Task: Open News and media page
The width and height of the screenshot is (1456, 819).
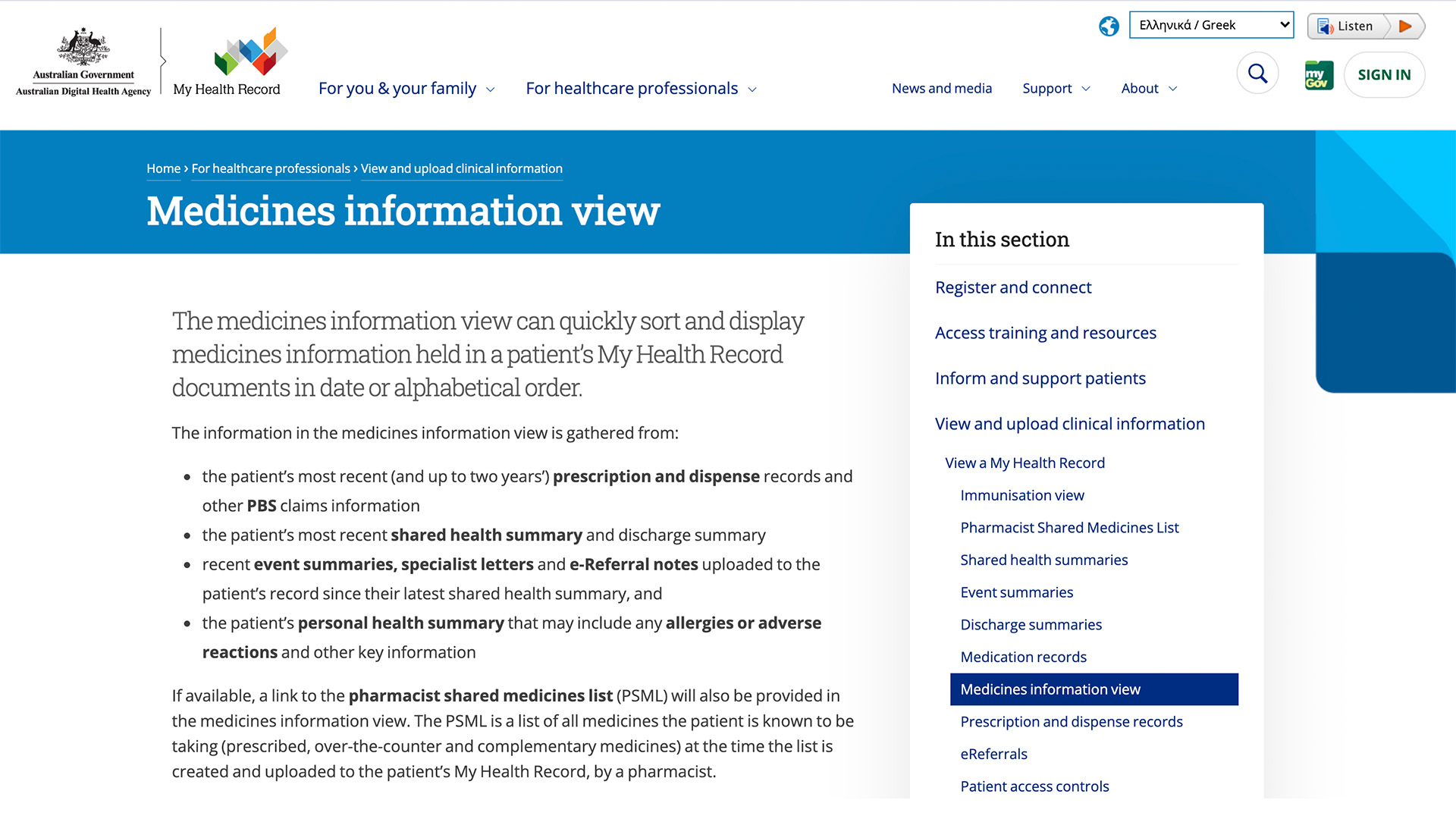Action: (942, 89)
